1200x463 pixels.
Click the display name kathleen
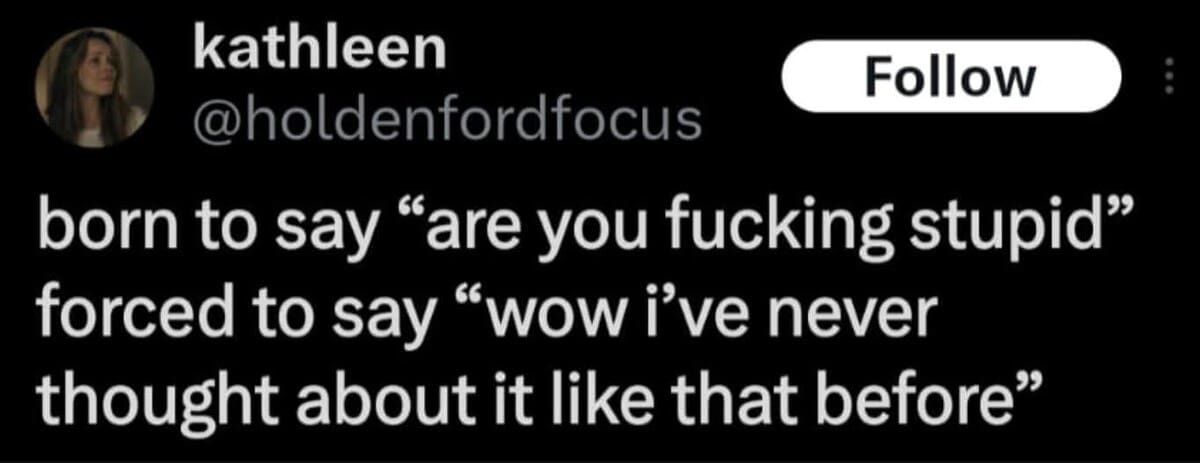tap(319, 52)
